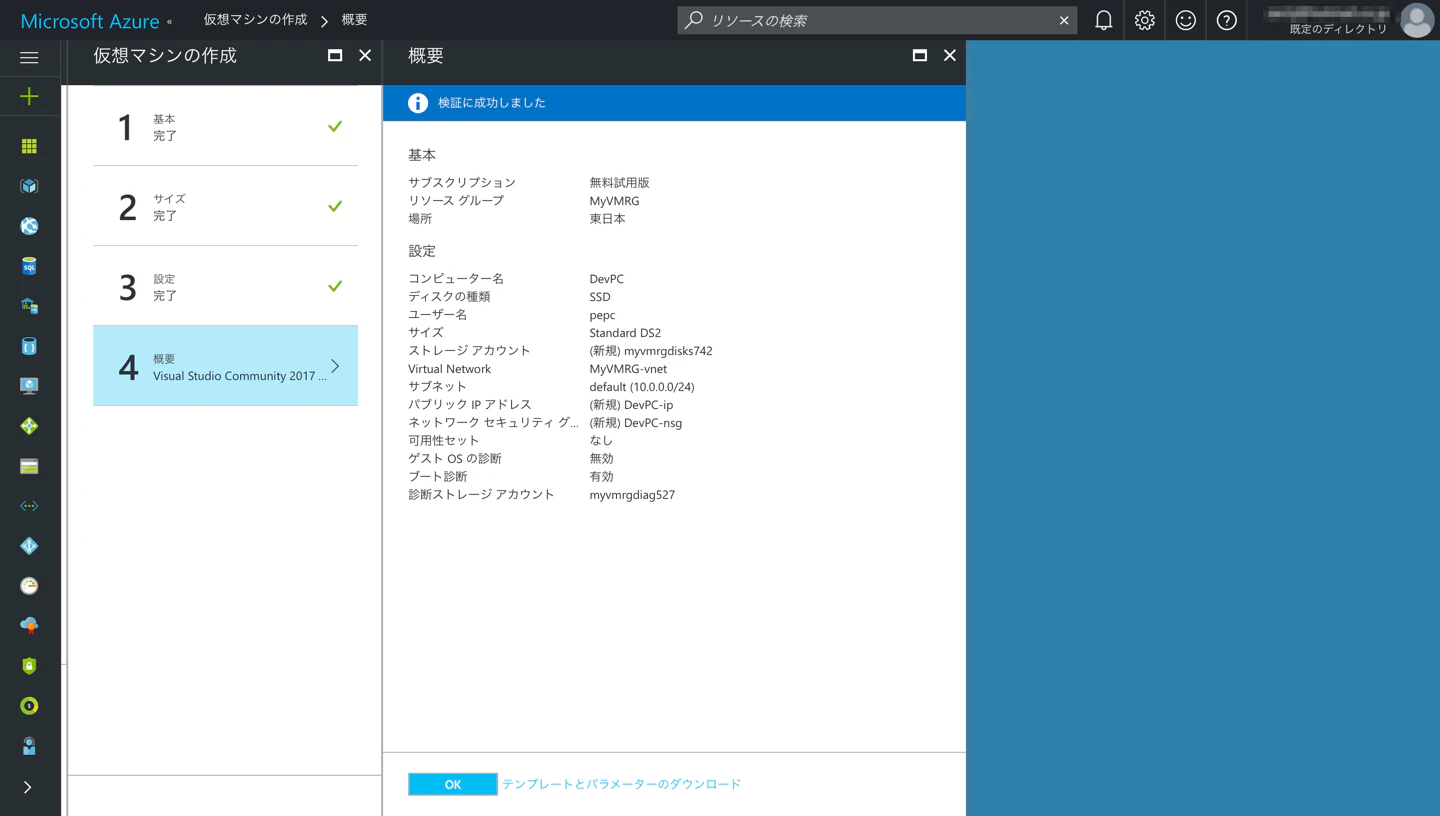Open the blue cylinder database icon in sidebar

tap(29, 346)
